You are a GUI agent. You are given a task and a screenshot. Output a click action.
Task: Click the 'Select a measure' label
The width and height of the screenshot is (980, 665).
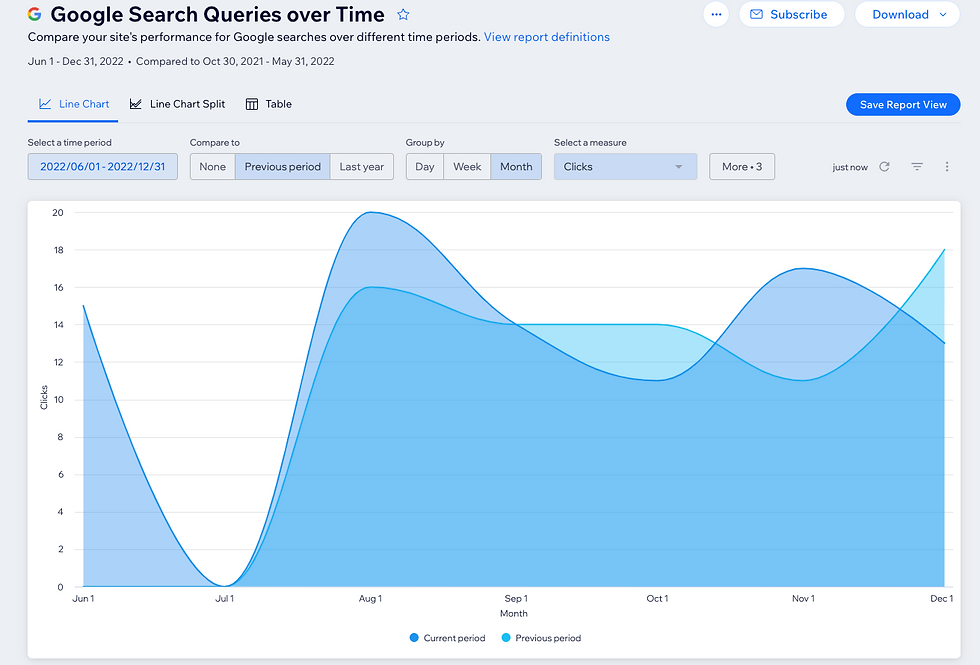tap(590, 142)
